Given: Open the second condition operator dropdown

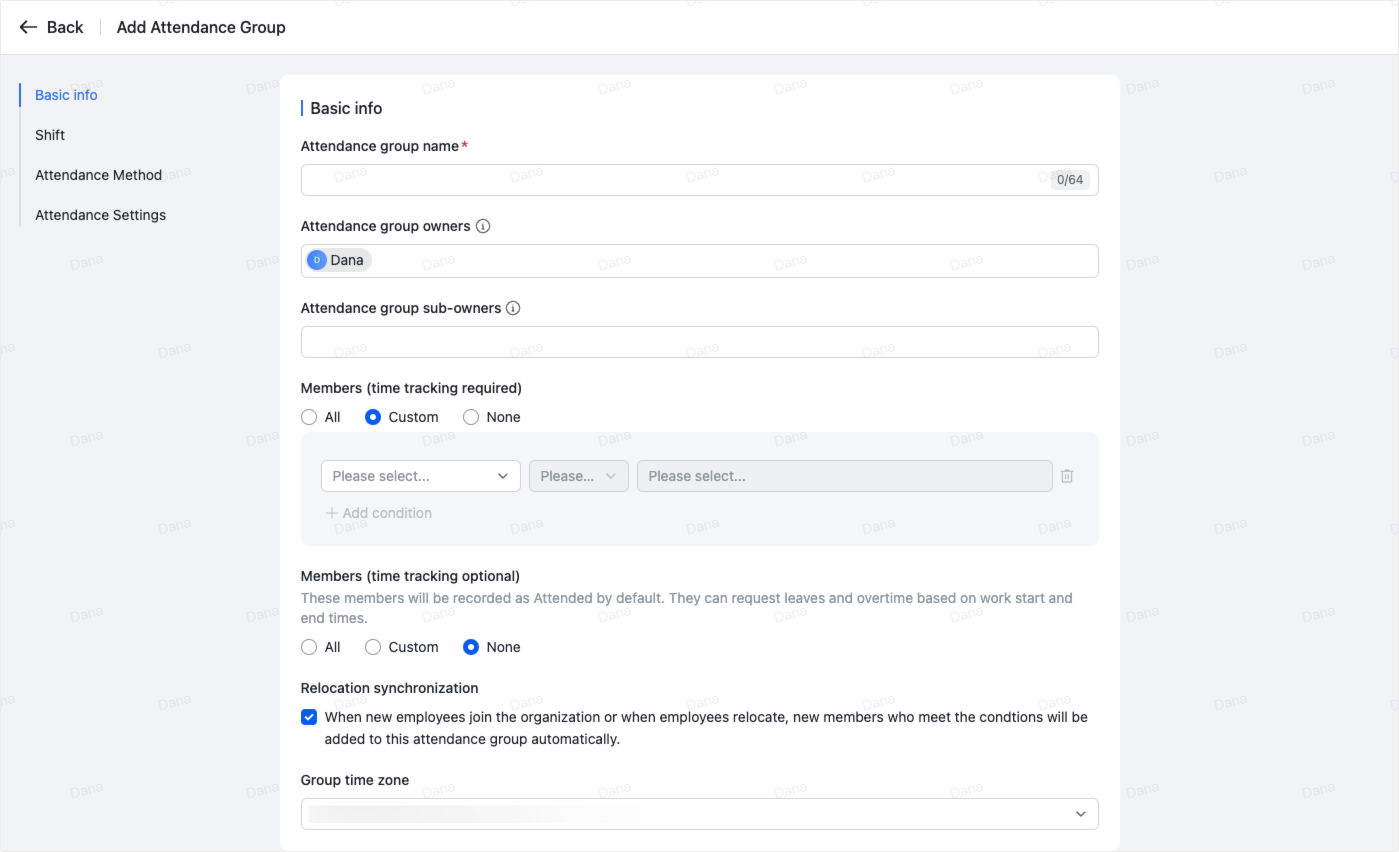Looking at the screenshot, I should [578, 476].
